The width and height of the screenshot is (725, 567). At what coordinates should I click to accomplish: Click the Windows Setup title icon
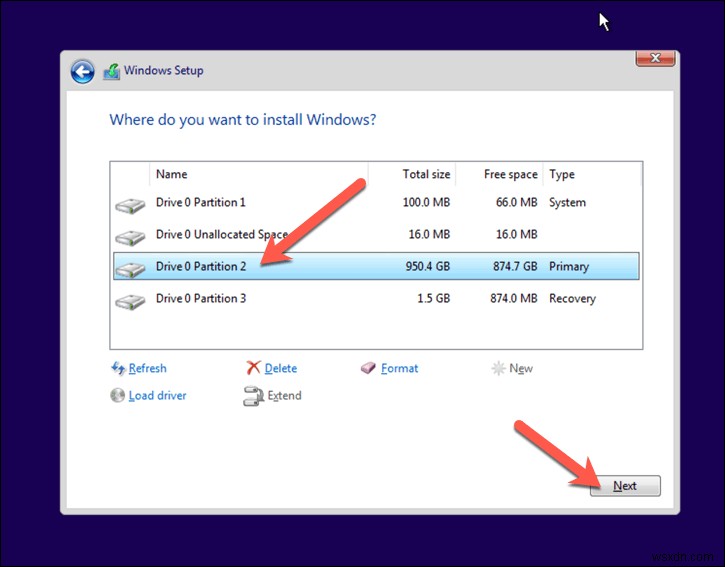[x=111, y=71]
